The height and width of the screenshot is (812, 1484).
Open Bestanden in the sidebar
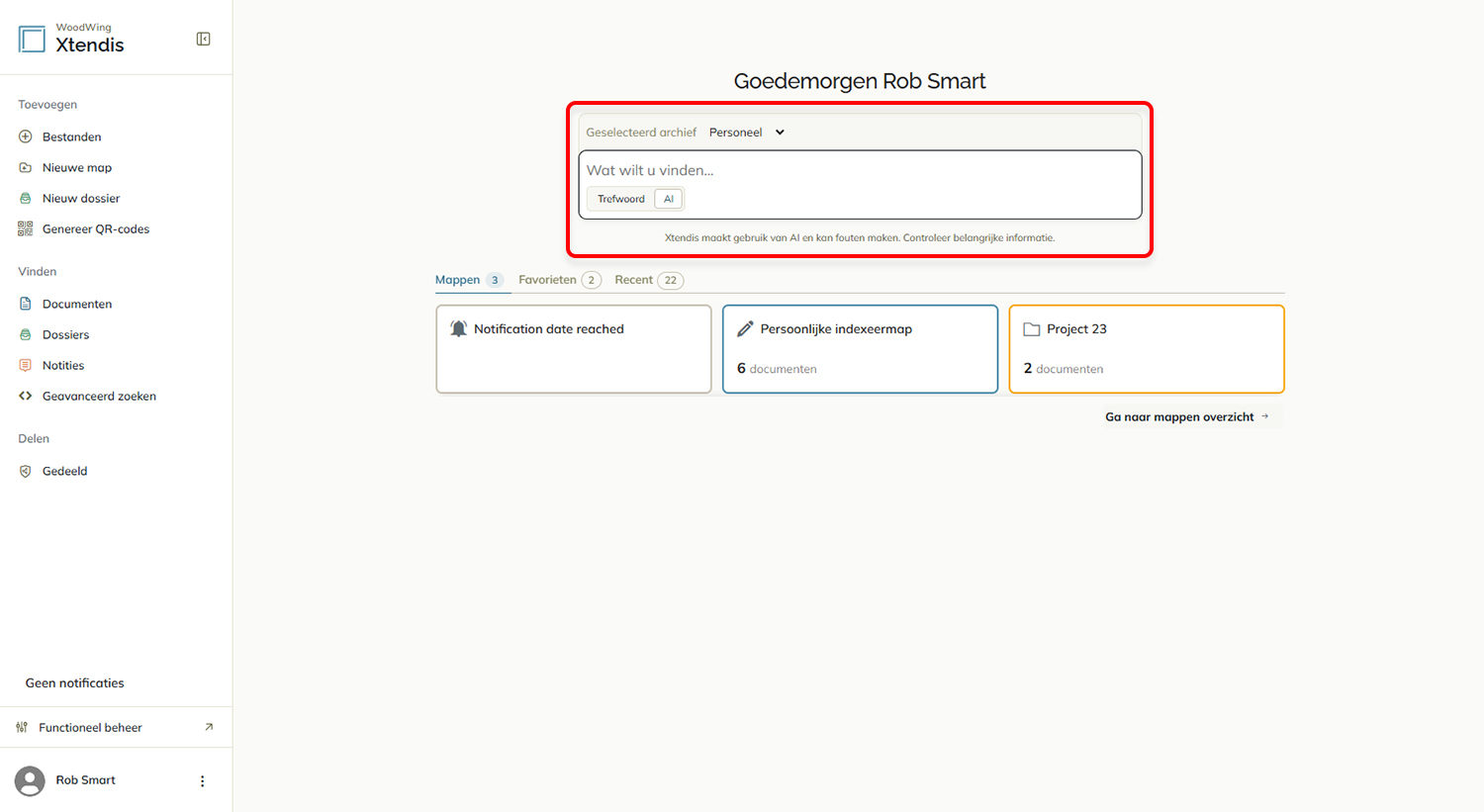coord(72,136)
